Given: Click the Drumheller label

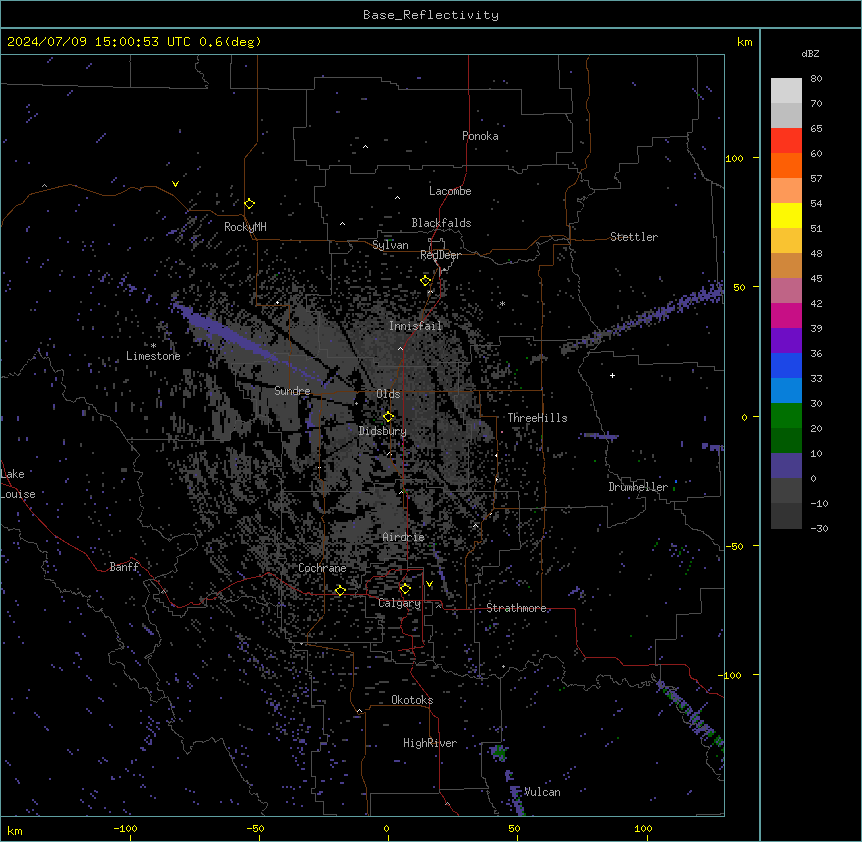Looking at the screenshot, I should [638, 487].
